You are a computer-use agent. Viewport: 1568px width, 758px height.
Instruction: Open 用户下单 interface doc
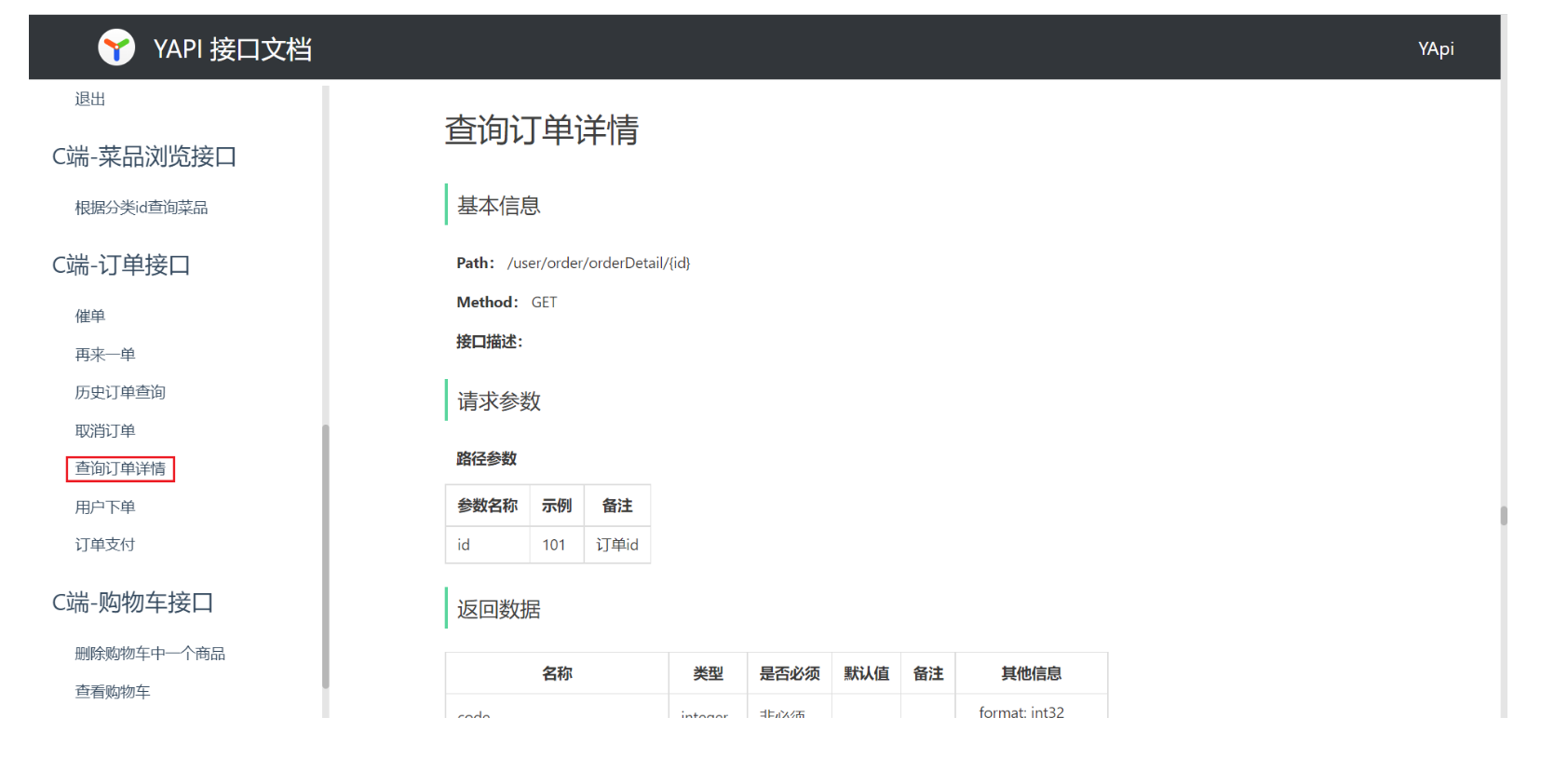point(105,508)
